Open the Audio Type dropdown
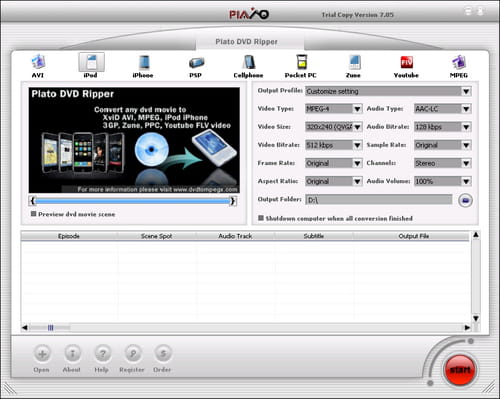Image resolution: width=500 pixels, height=399 pixels. pyautogui.click(x=466, y=109)
